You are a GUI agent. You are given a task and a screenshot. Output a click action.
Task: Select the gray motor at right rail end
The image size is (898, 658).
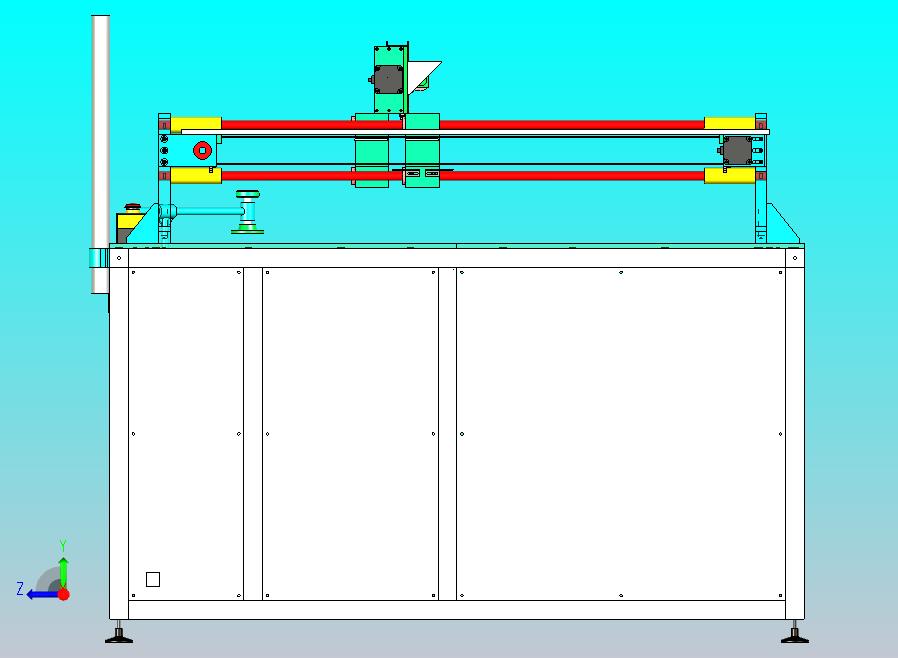(737, 150)
